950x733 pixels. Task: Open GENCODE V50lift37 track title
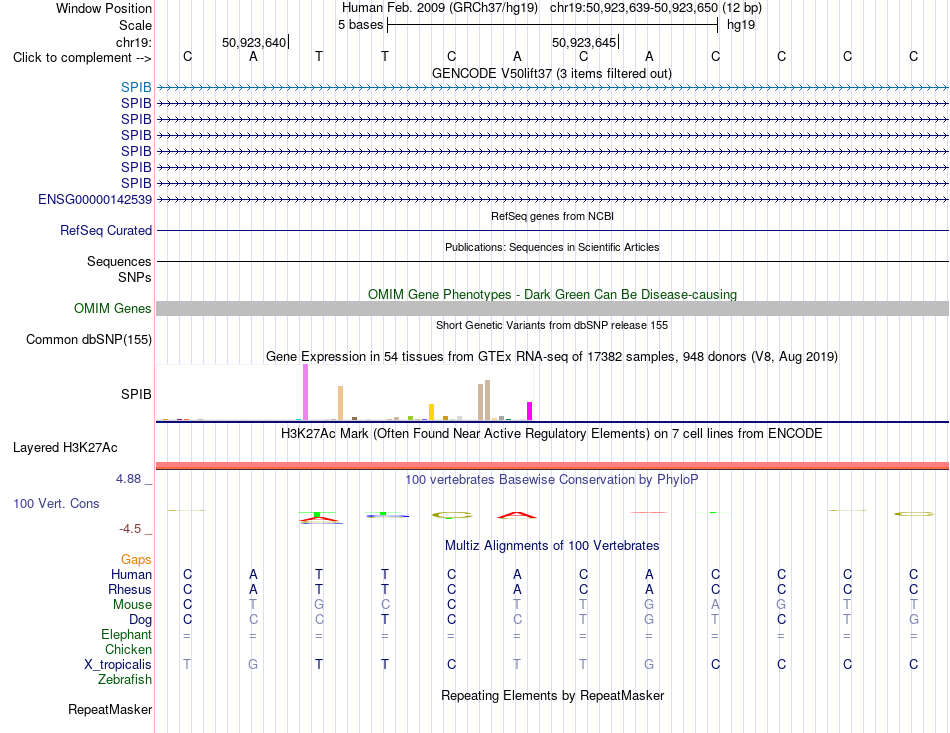coord(551,73)
